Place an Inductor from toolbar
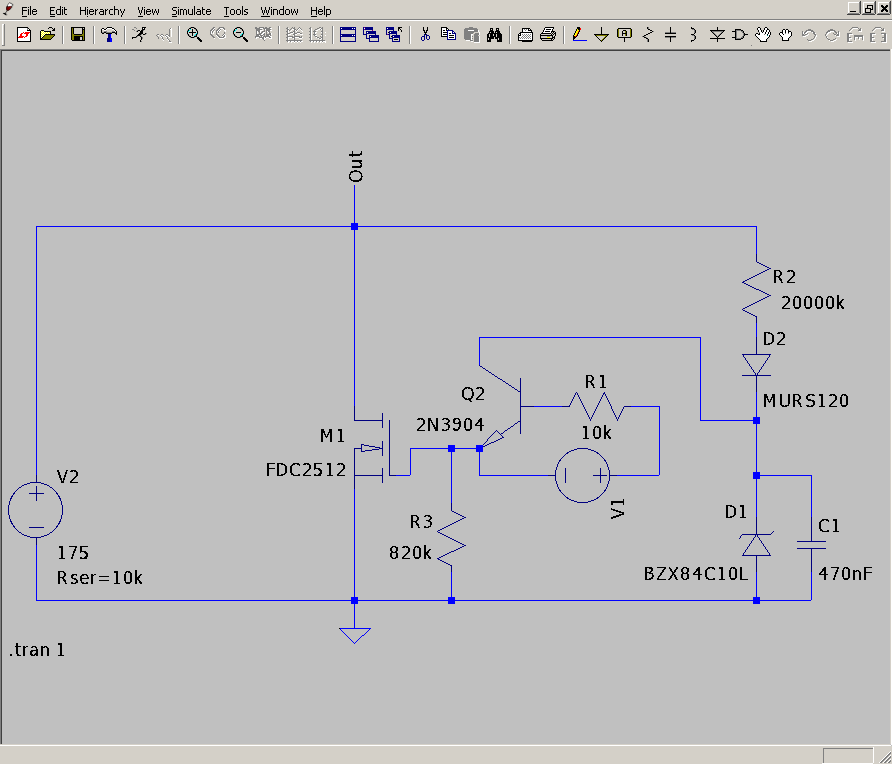892x764 pixels. [x=693, y=35]
